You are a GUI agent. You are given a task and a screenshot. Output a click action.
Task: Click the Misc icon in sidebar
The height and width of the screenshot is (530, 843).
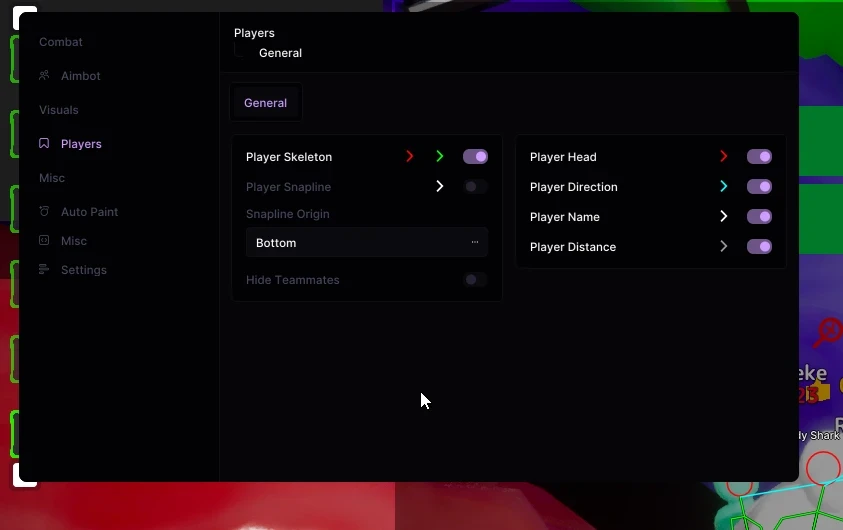click(44, 240)
